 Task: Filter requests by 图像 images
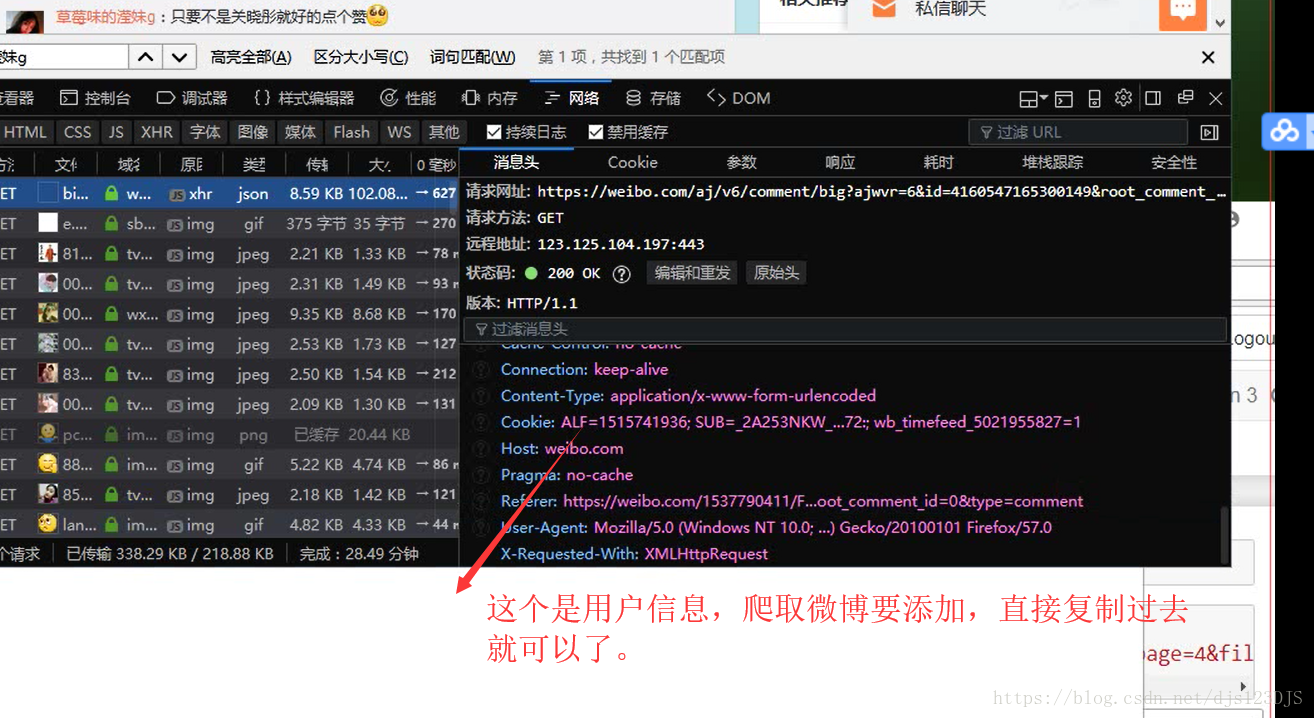(253, 132)
